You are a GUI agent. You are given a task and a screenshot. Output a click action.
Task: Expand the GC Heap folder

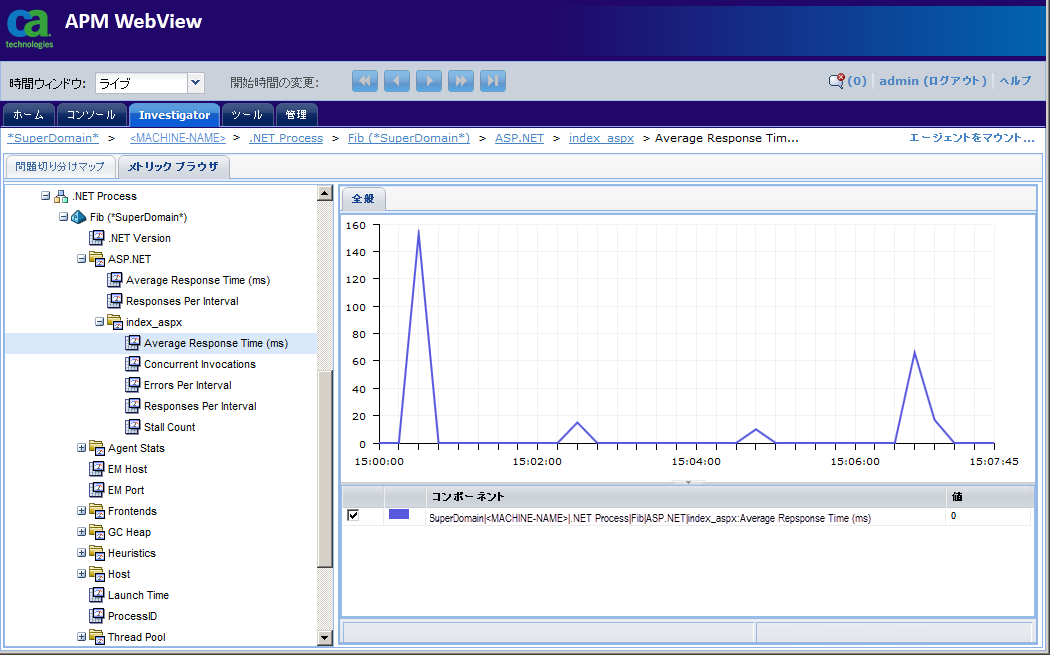click(x=82, y=532)
